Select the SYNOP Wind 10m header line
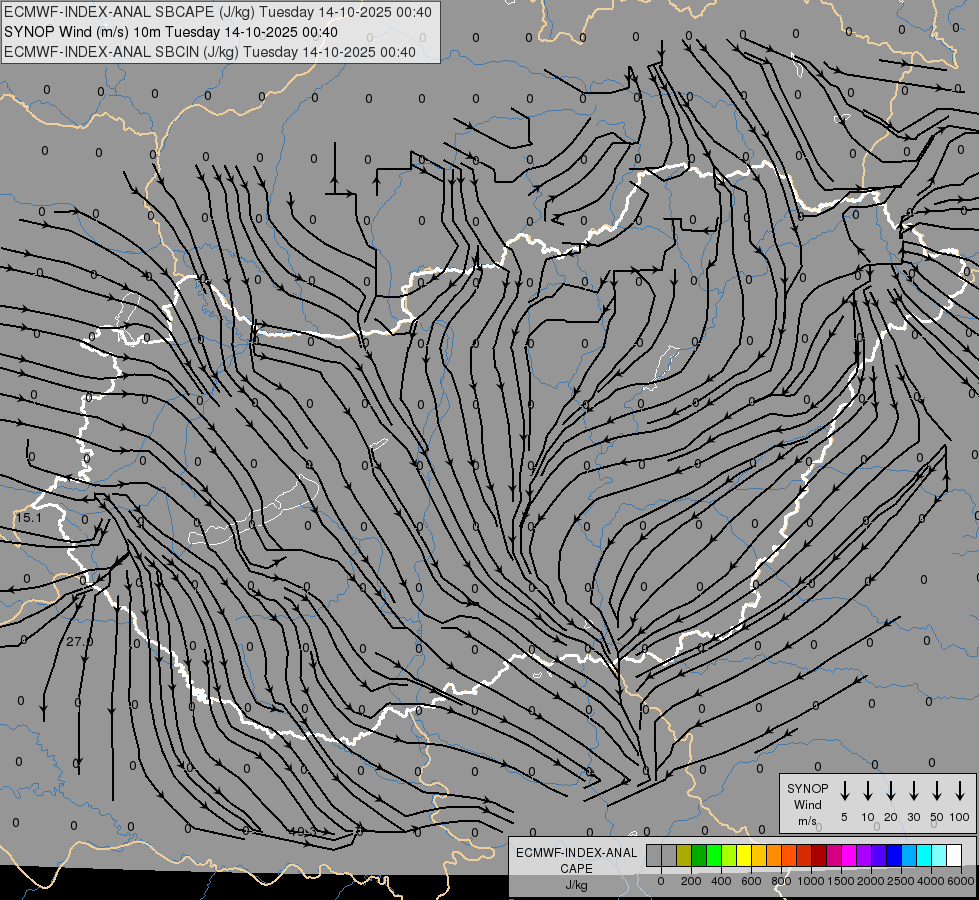The image size is (979, 900). [170, 32]
